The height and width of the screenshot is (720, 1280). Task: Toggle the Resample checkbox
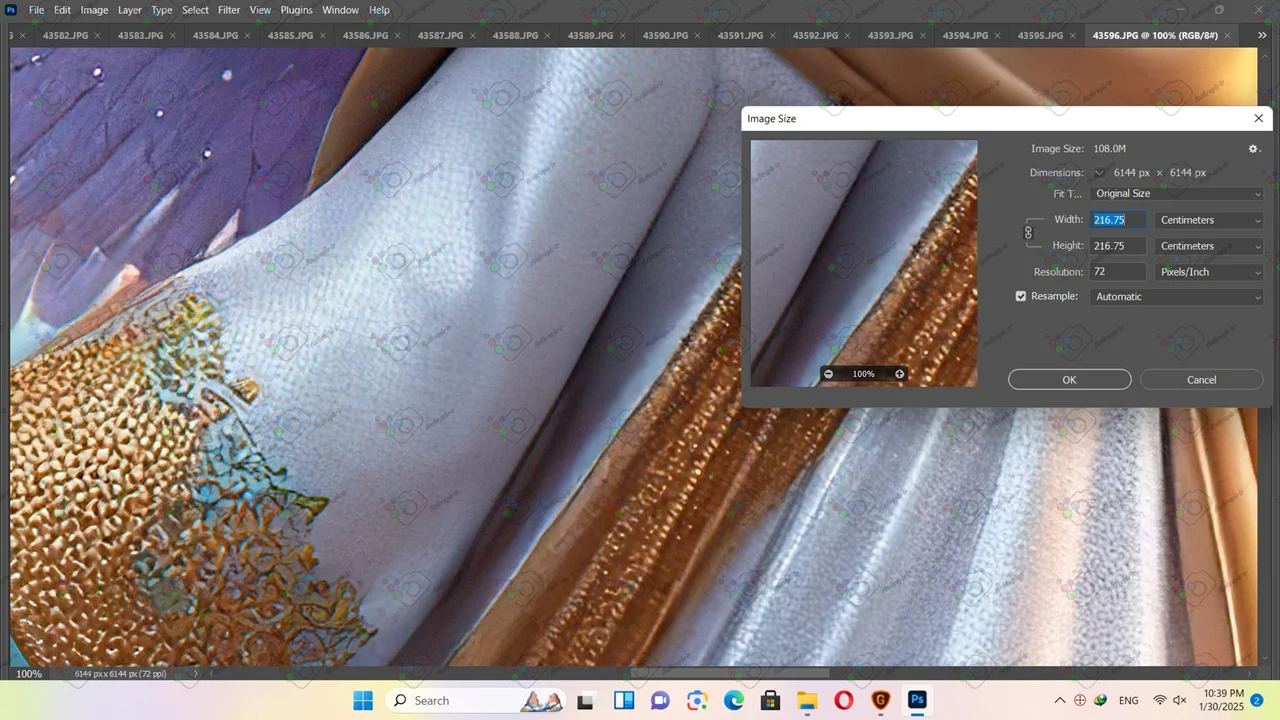[1021, 297]
